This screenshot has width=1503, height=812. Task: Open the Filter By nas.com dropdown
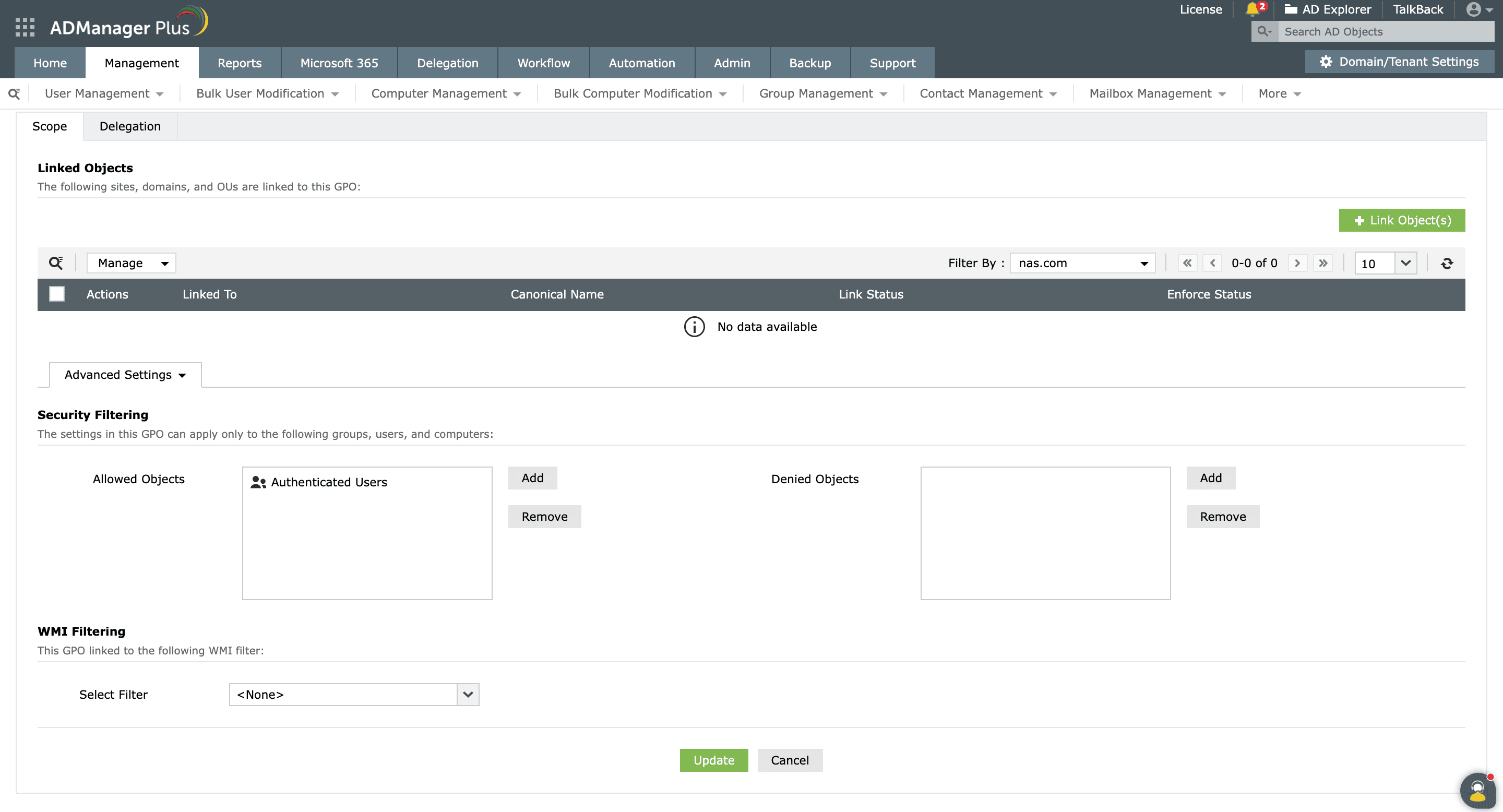coord(1082,263)
